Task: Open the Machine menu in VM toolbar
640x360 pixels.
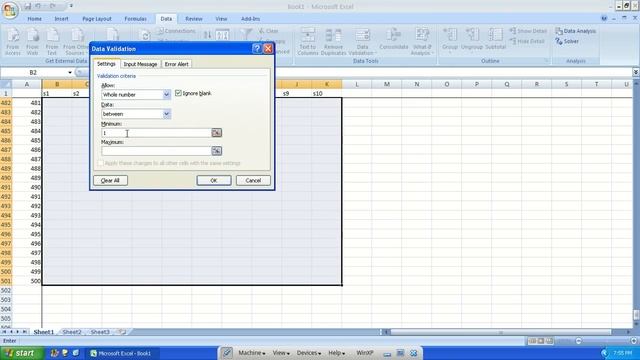Action: click(x=251, y=353)
